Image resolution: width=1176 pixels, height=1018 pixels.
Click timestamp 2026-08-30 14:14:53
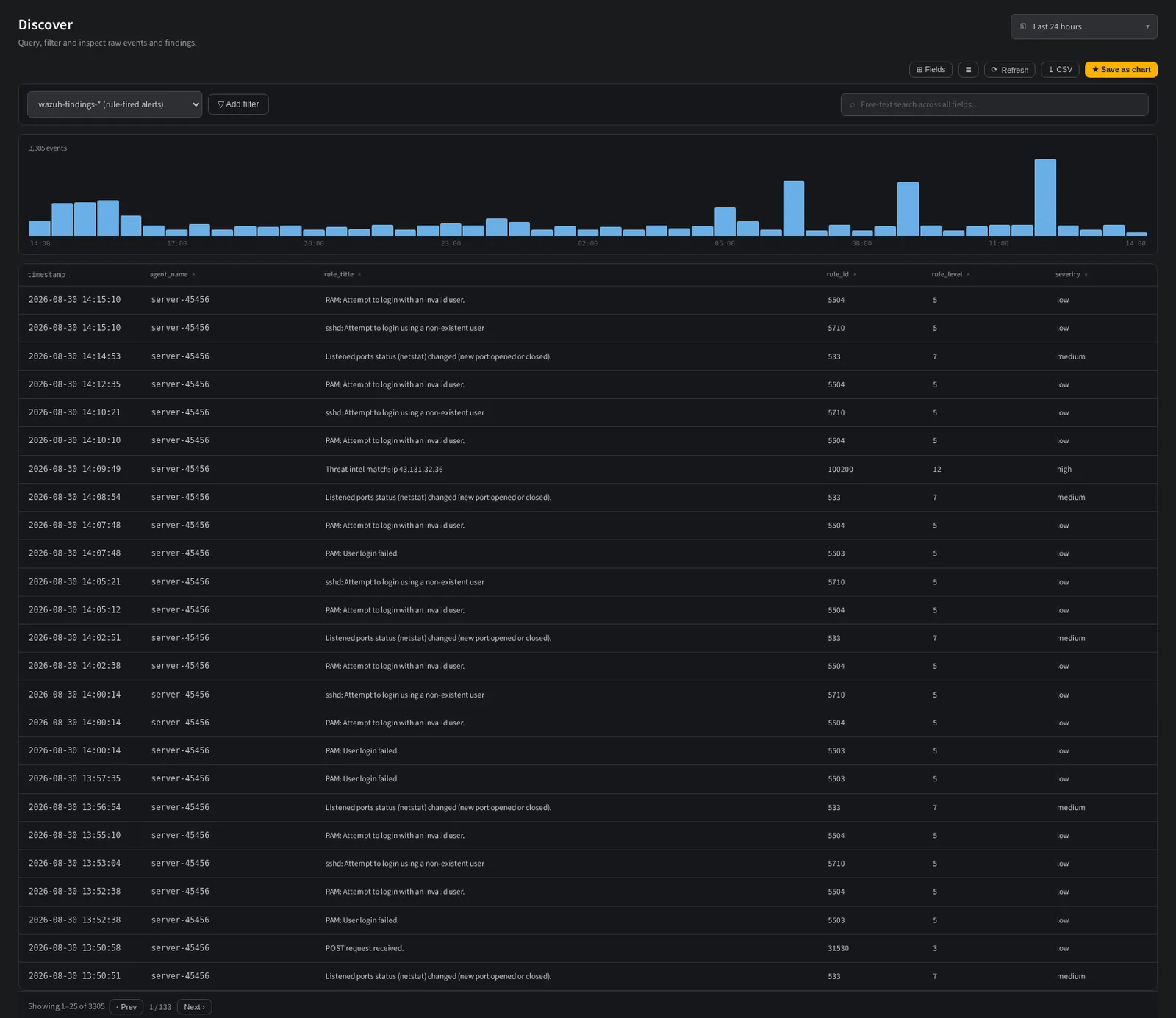(x=74, y=356)
